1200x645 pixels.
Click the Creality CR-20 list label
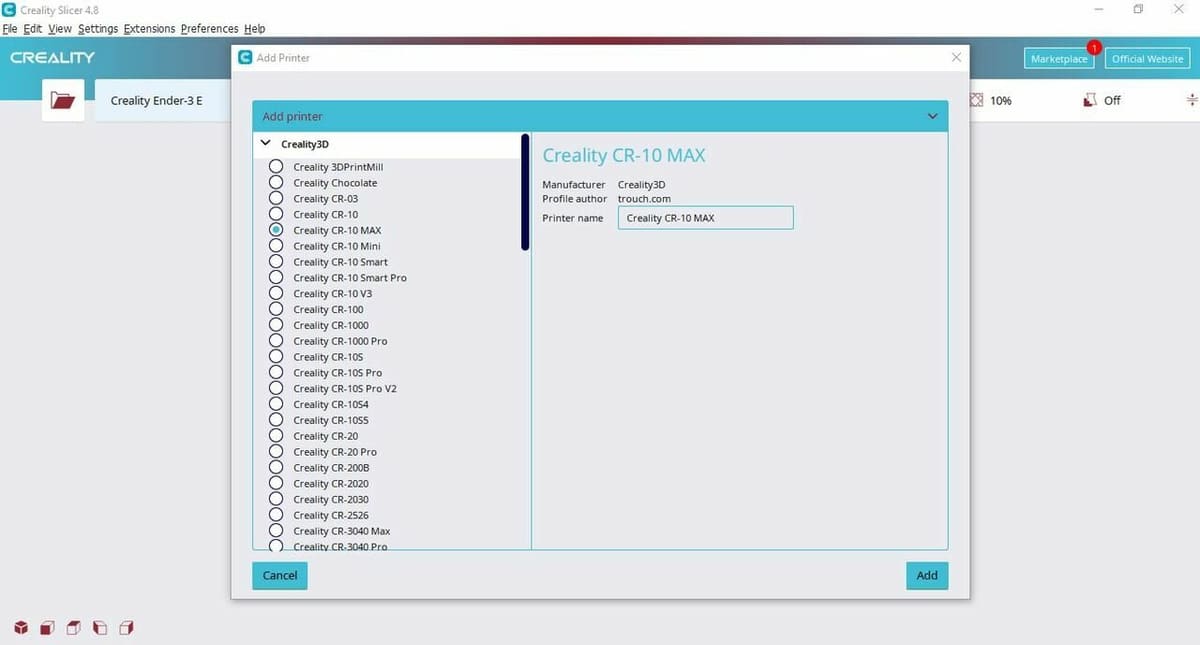click(325, 436)
